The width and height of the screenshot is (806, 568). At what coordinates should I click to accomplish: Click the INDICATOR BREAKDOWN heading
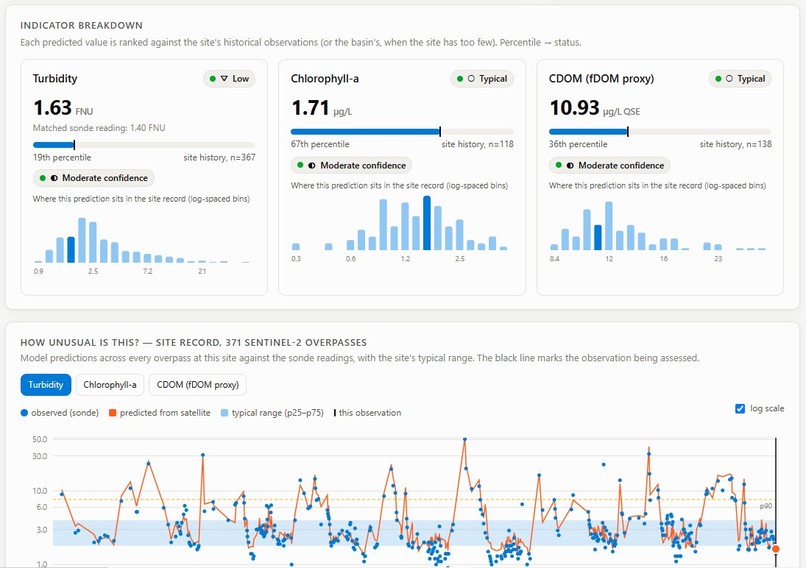pos(82,26)
